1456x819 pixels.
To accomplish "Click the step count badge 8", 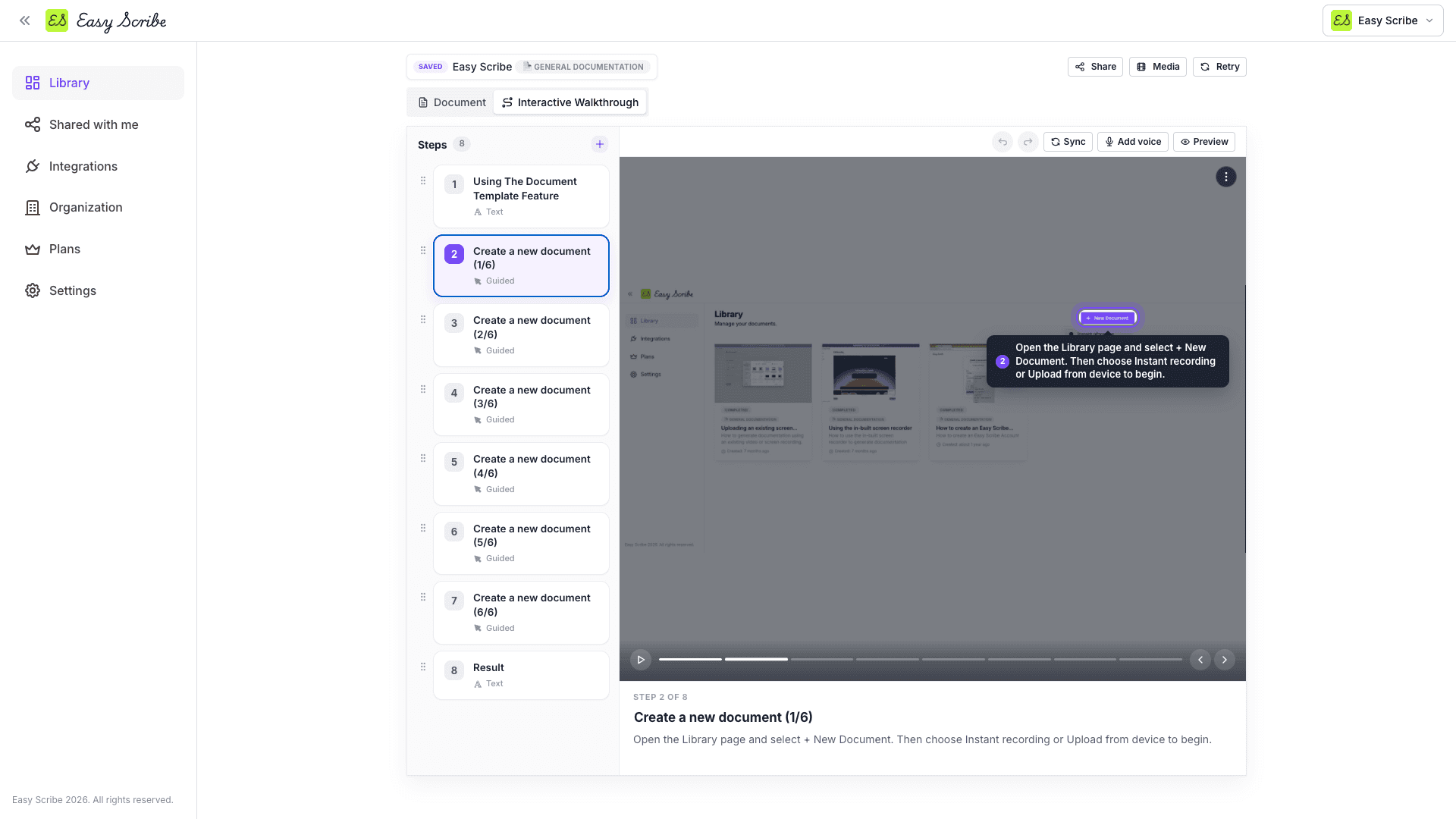I will point(462,144).
